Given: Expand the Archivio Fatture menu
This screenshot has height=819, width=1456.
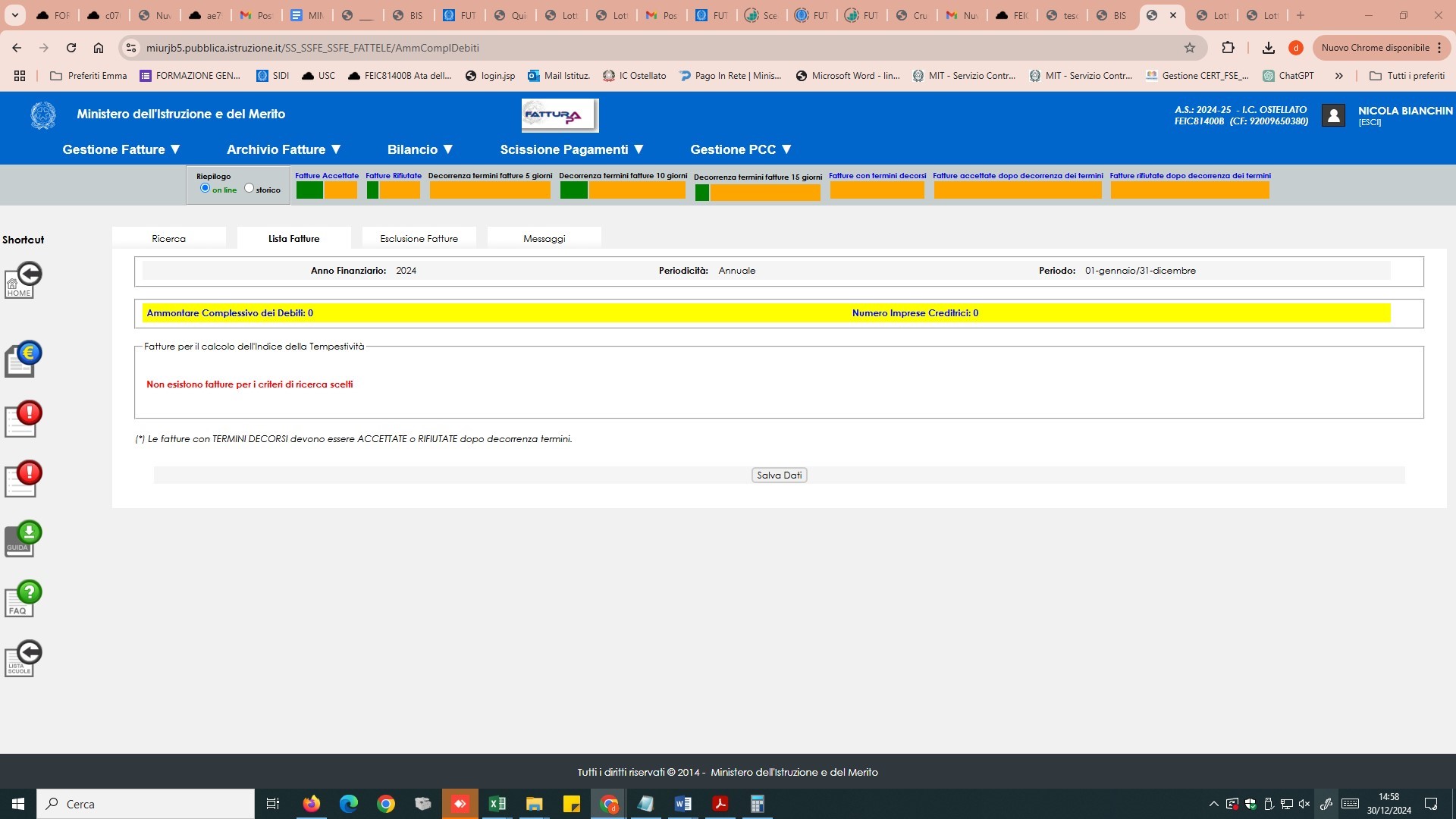Looking at the screenshot, I should (284, 149).
